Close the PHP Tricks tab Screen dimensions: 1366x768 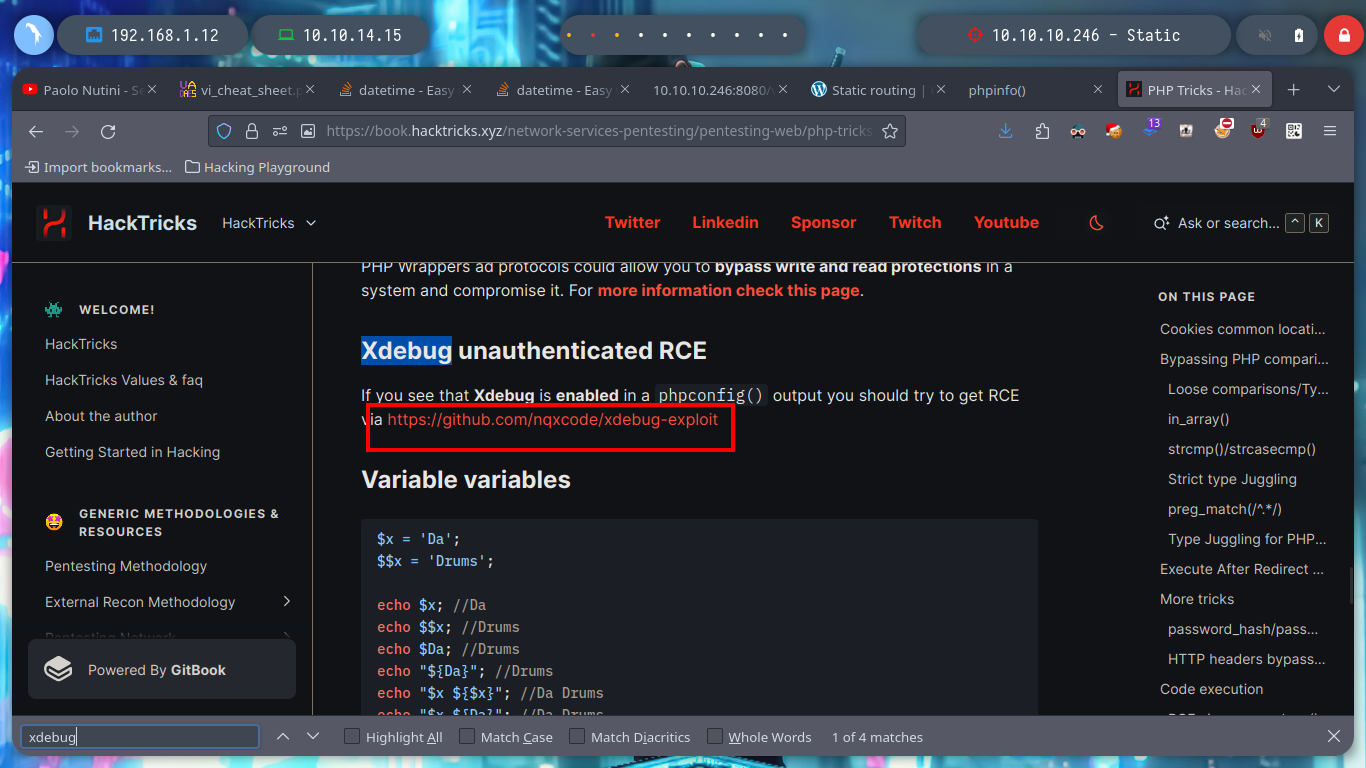pos(1257,90)
